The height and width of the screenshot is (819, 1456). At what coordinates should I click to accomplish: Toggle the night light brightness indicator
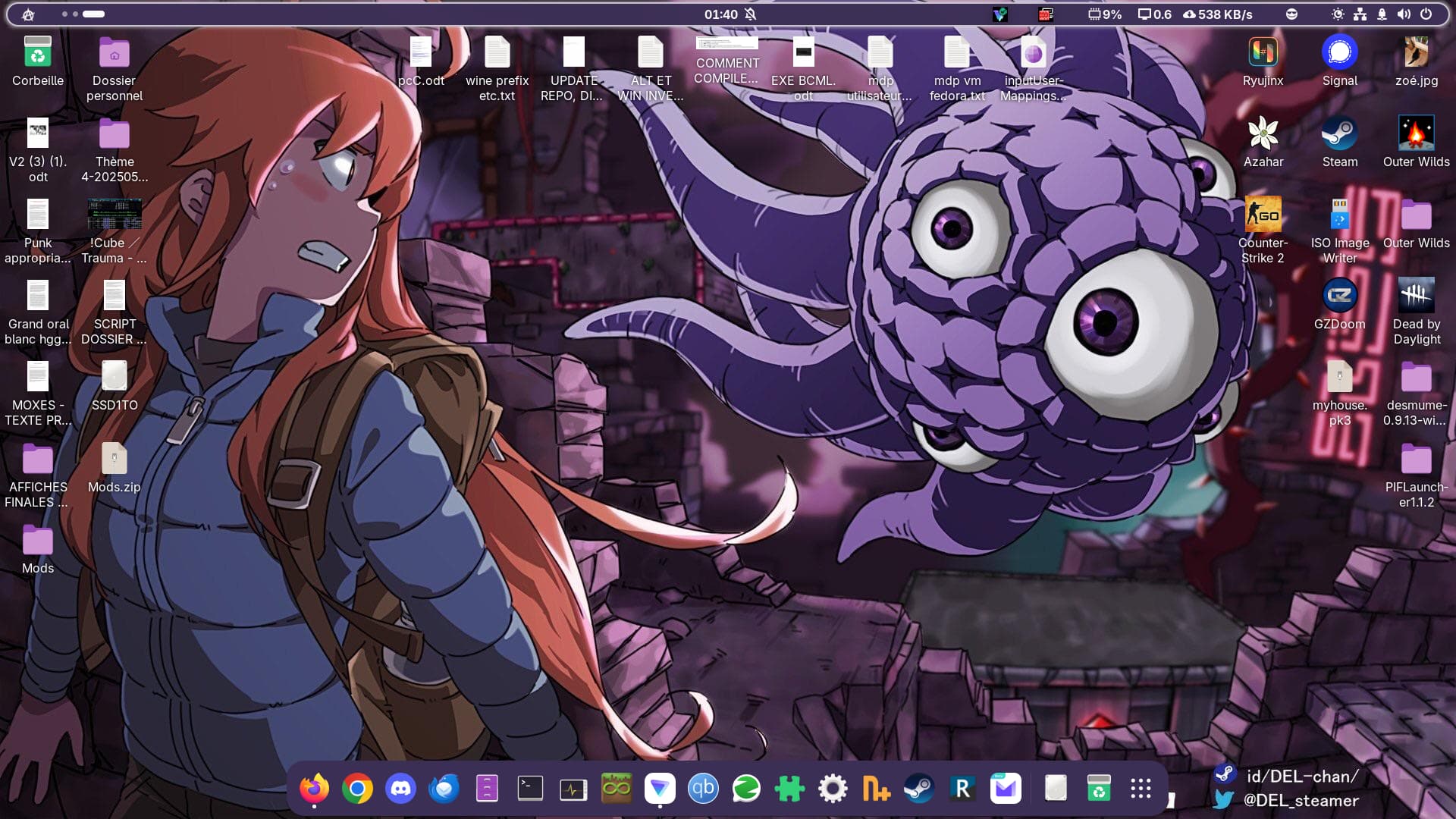tap(1338, 14)
